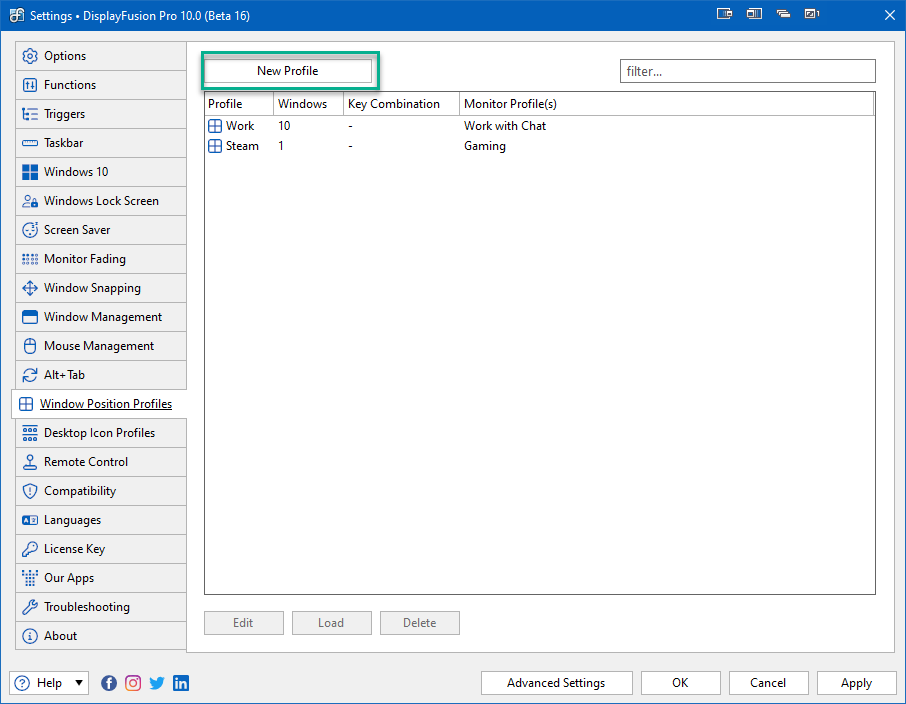Focus the filter input field

(748, 71)
